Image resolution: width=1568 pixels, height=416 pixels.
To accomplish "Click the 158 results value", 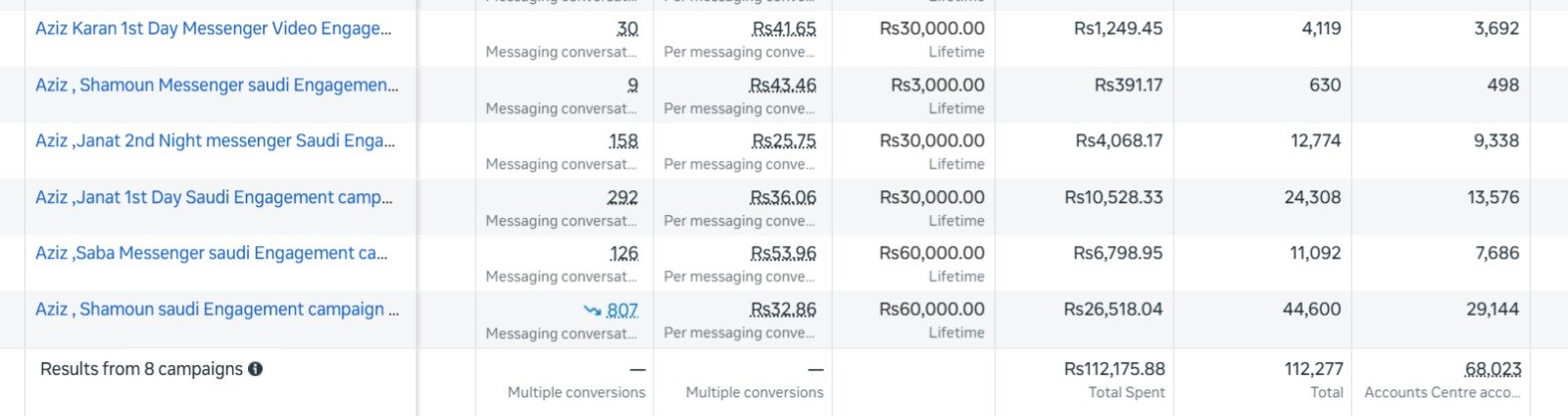I will pos(623,141).
